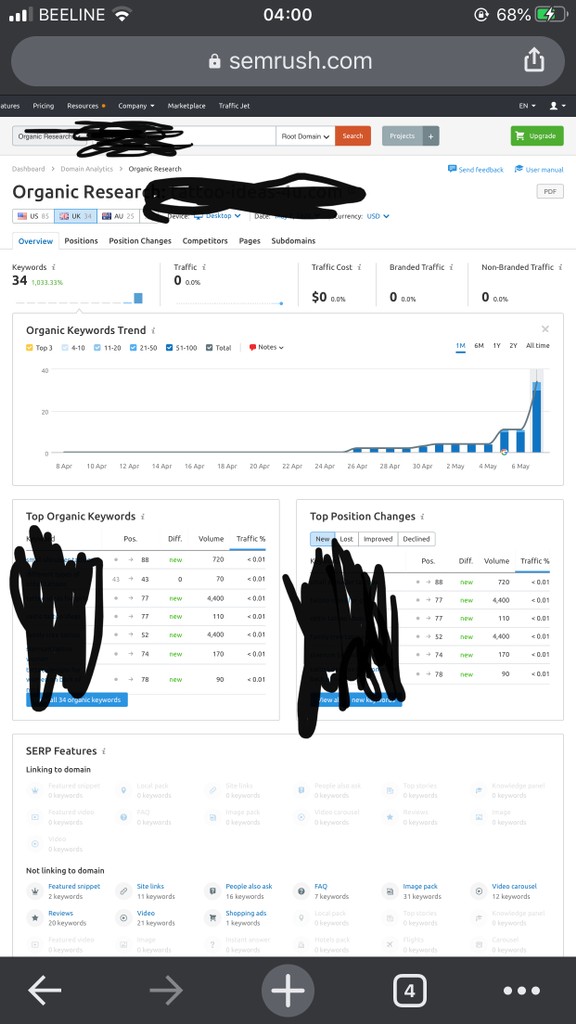Select the US 85 database
Viewport: 576px width, 1024px height.
point(33,216)
